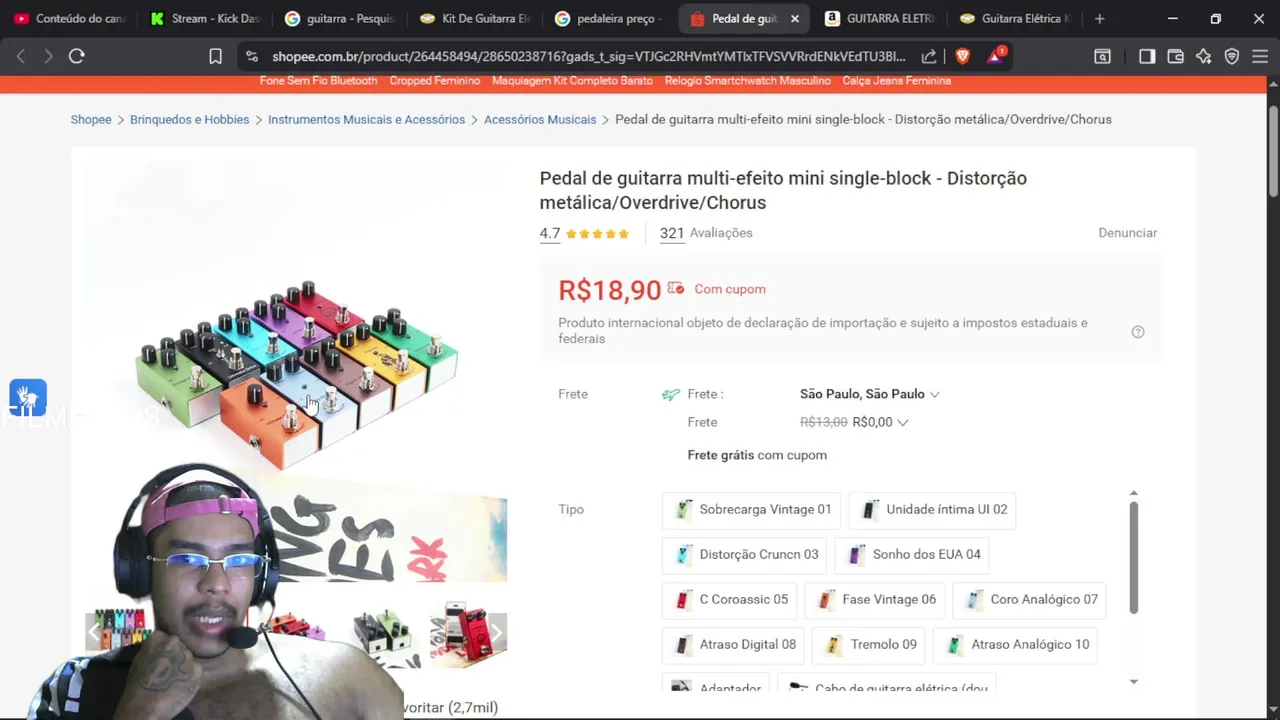
Task: Open the Brave wallet icon
Action: [1176, 57]
